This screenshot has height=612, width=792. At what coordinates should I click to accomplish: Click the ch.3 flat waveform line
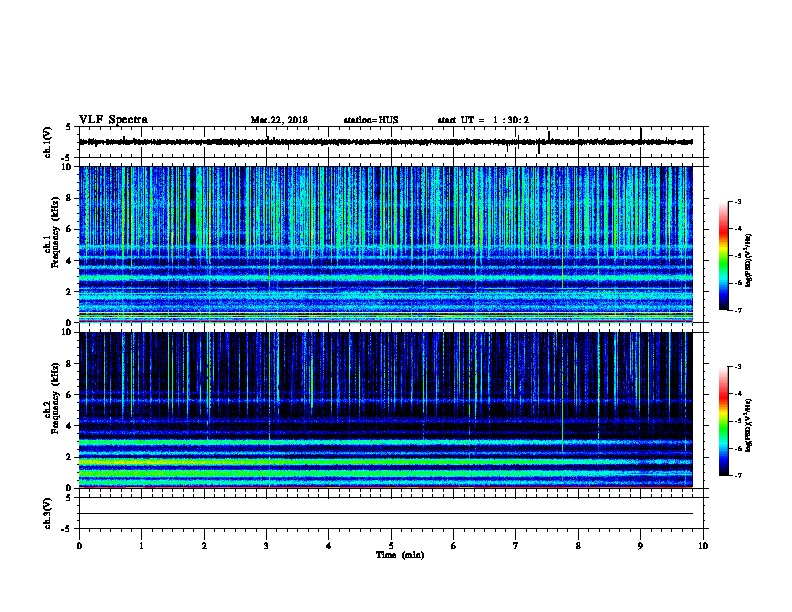pyautogui.click(x=386, y=514)
